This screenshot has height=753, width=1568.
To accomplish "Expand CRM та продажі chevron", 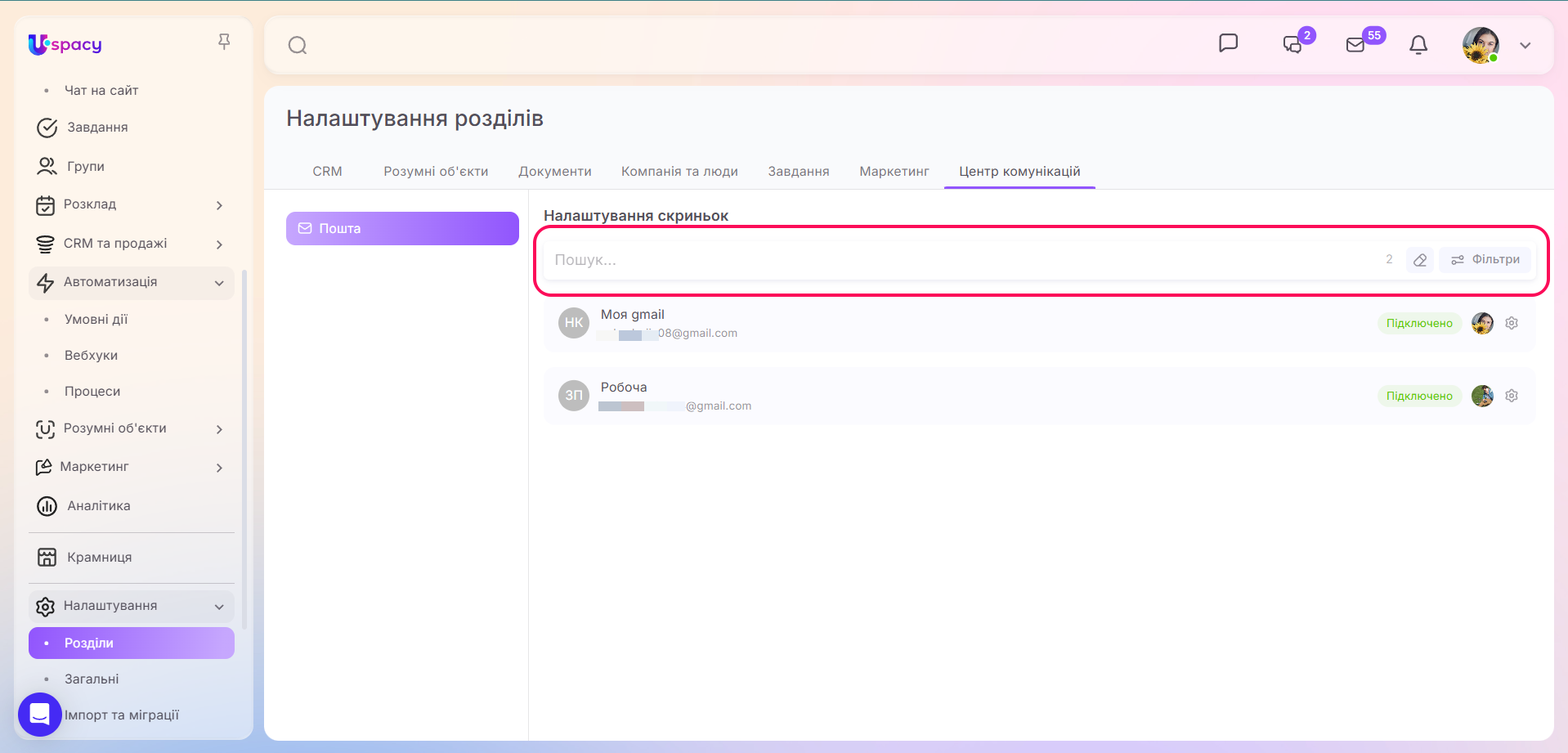I will [219, 244].
